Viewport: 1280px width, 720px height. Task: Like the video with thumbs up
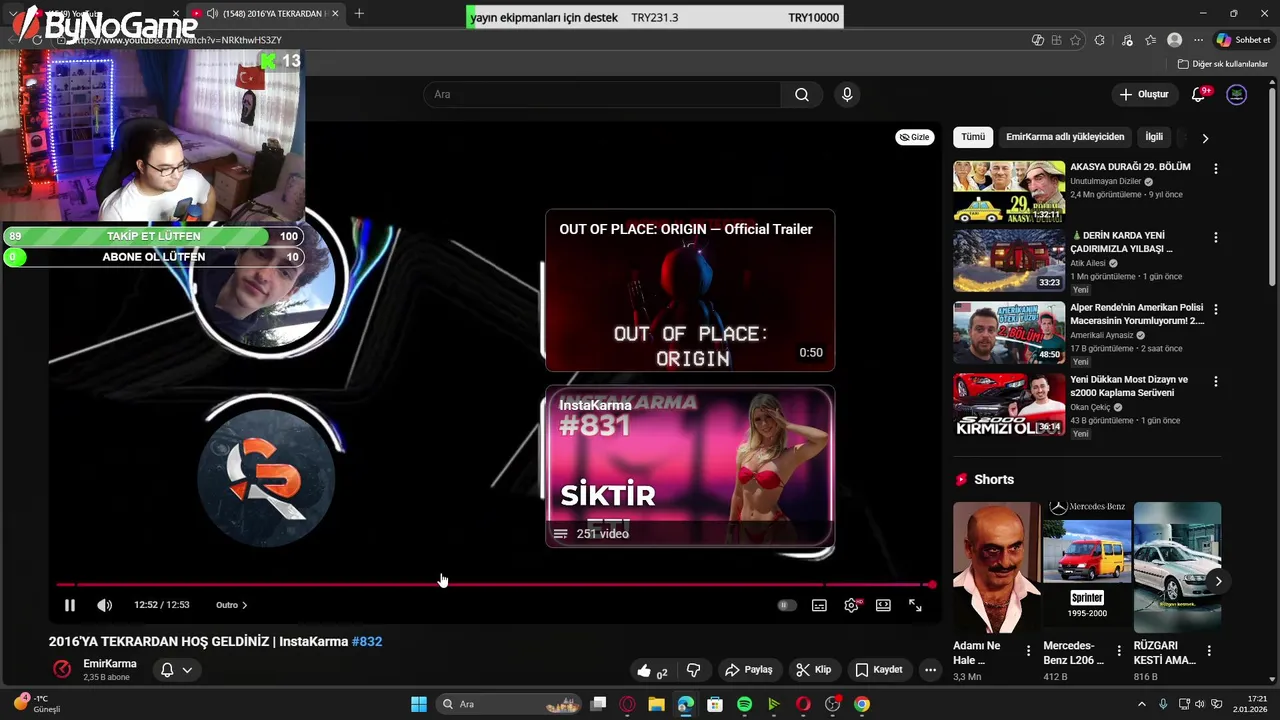(x=652, y=670)
